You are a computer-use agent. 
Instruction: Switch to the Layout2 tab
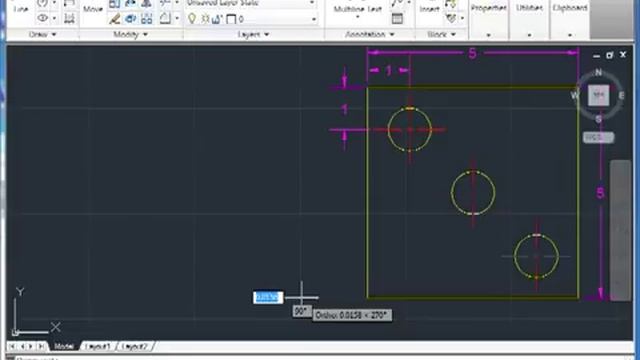pos(134,346)
